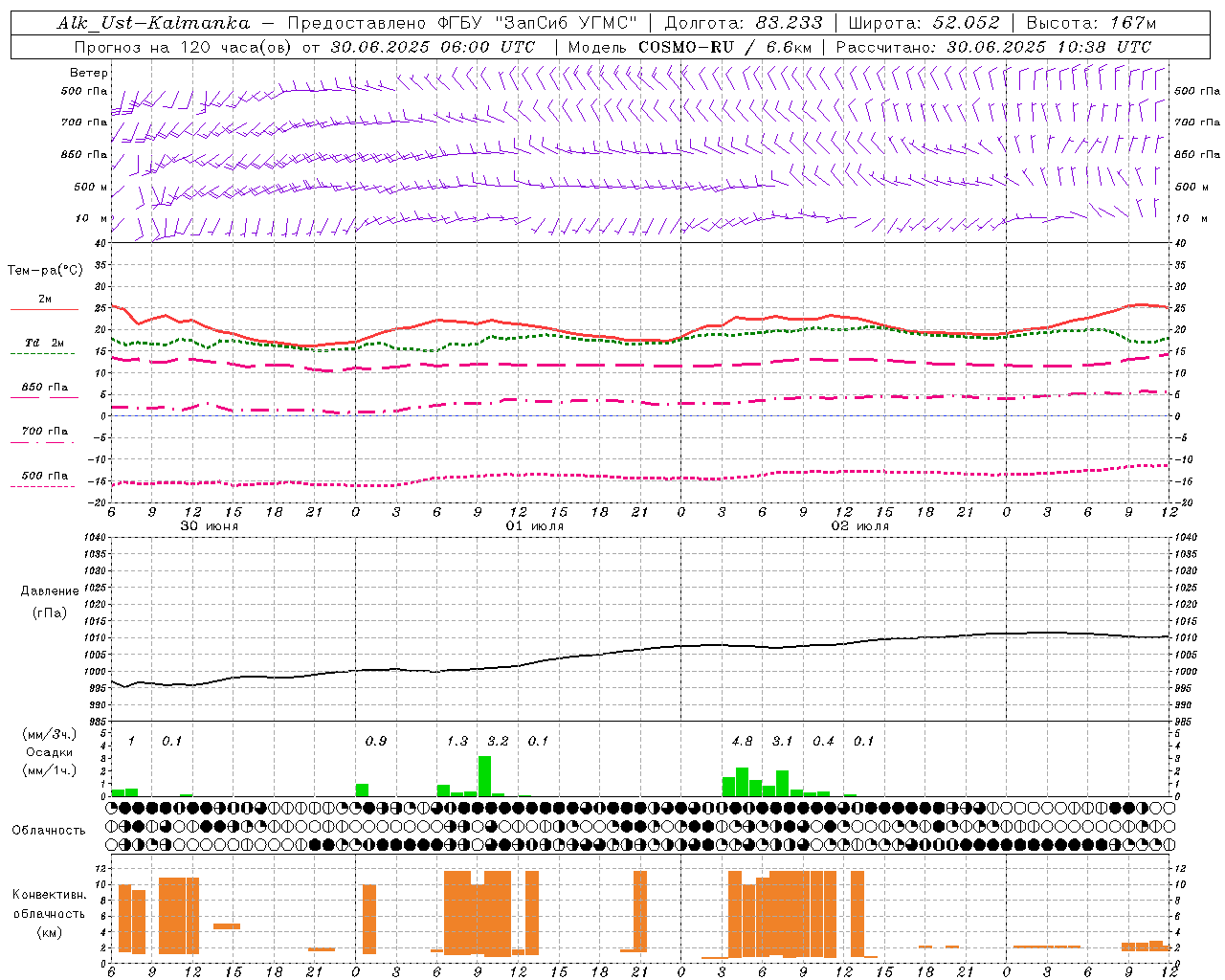Click the (гПа) pressure unit label
Screen dimensions: 1225x980
(x=50, y=612)
